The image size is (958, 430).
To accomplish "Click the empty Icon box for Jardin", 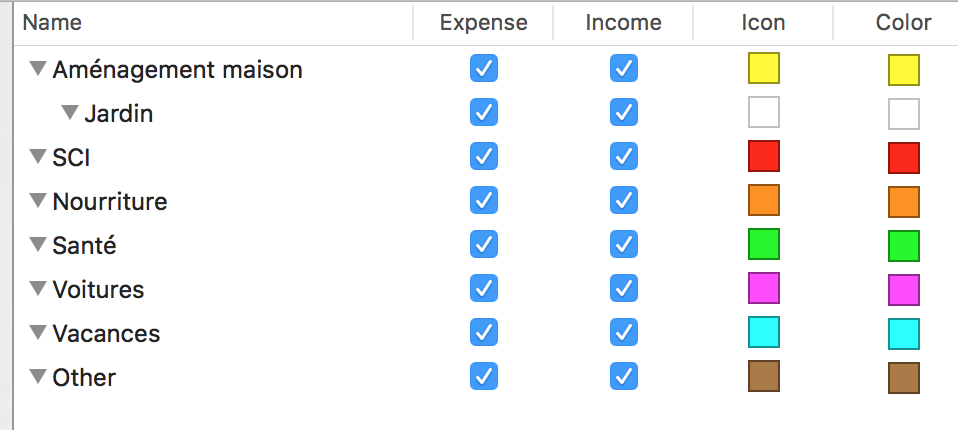I will [764, 112].
